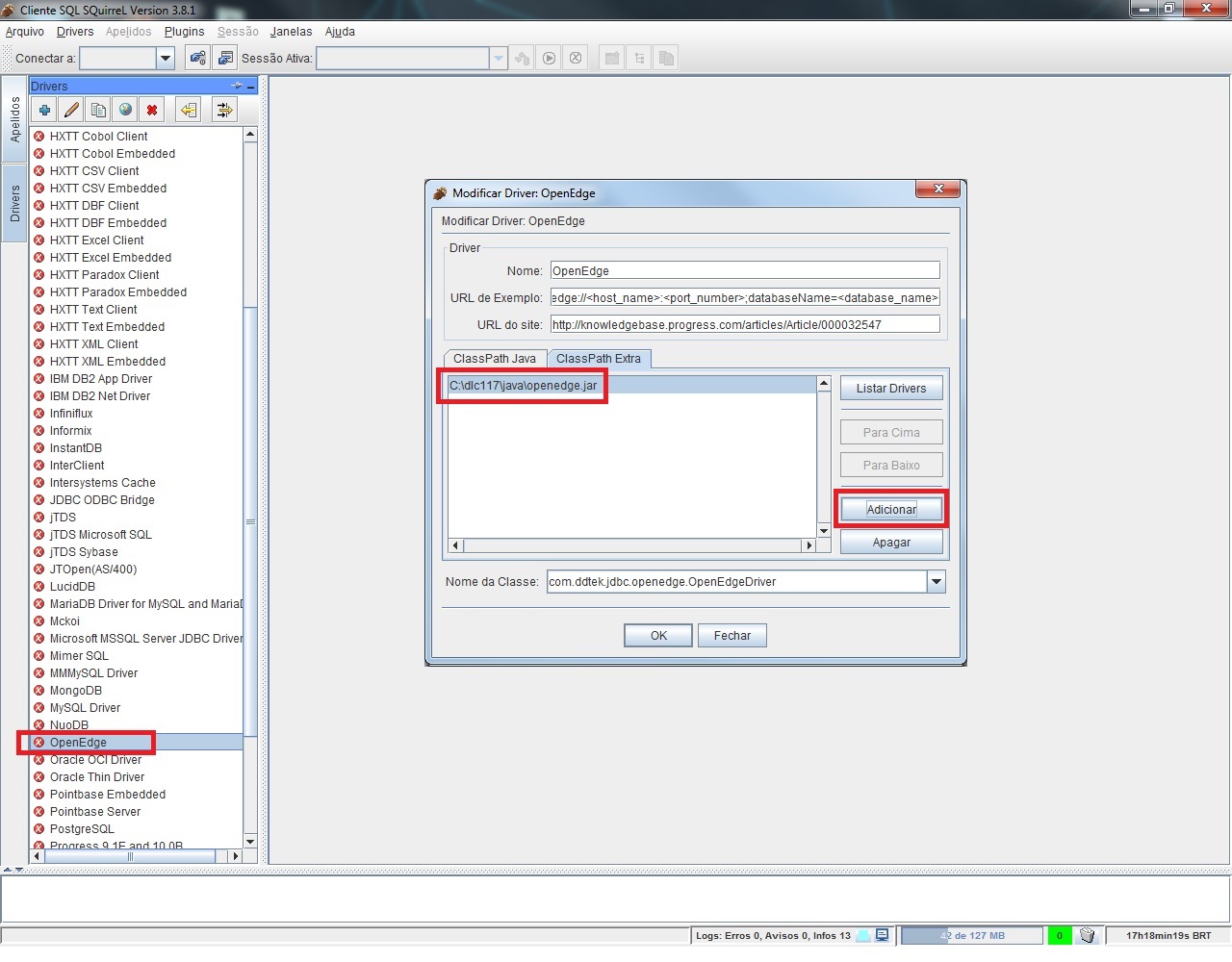Click the pin icon in Drivers panel header
Image resolution: width=1232 pixels, height=962 pixels.
click(237, 86)
